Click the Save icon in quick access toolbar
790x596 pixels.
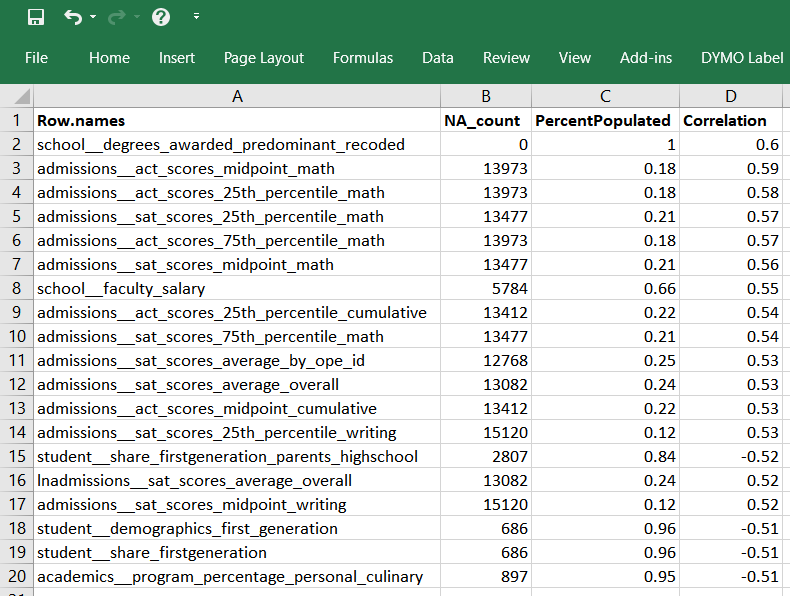click(x=36, y=17)
